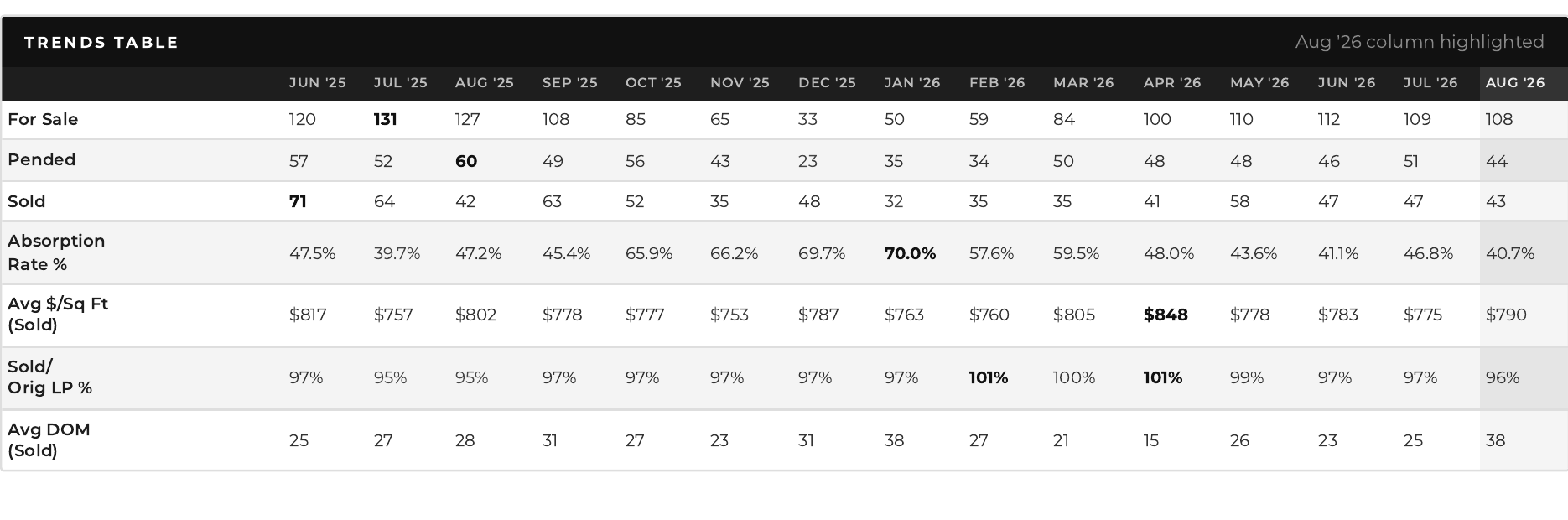Click the Avg $/Sq Ft (Sold) label

pos(58,315)
